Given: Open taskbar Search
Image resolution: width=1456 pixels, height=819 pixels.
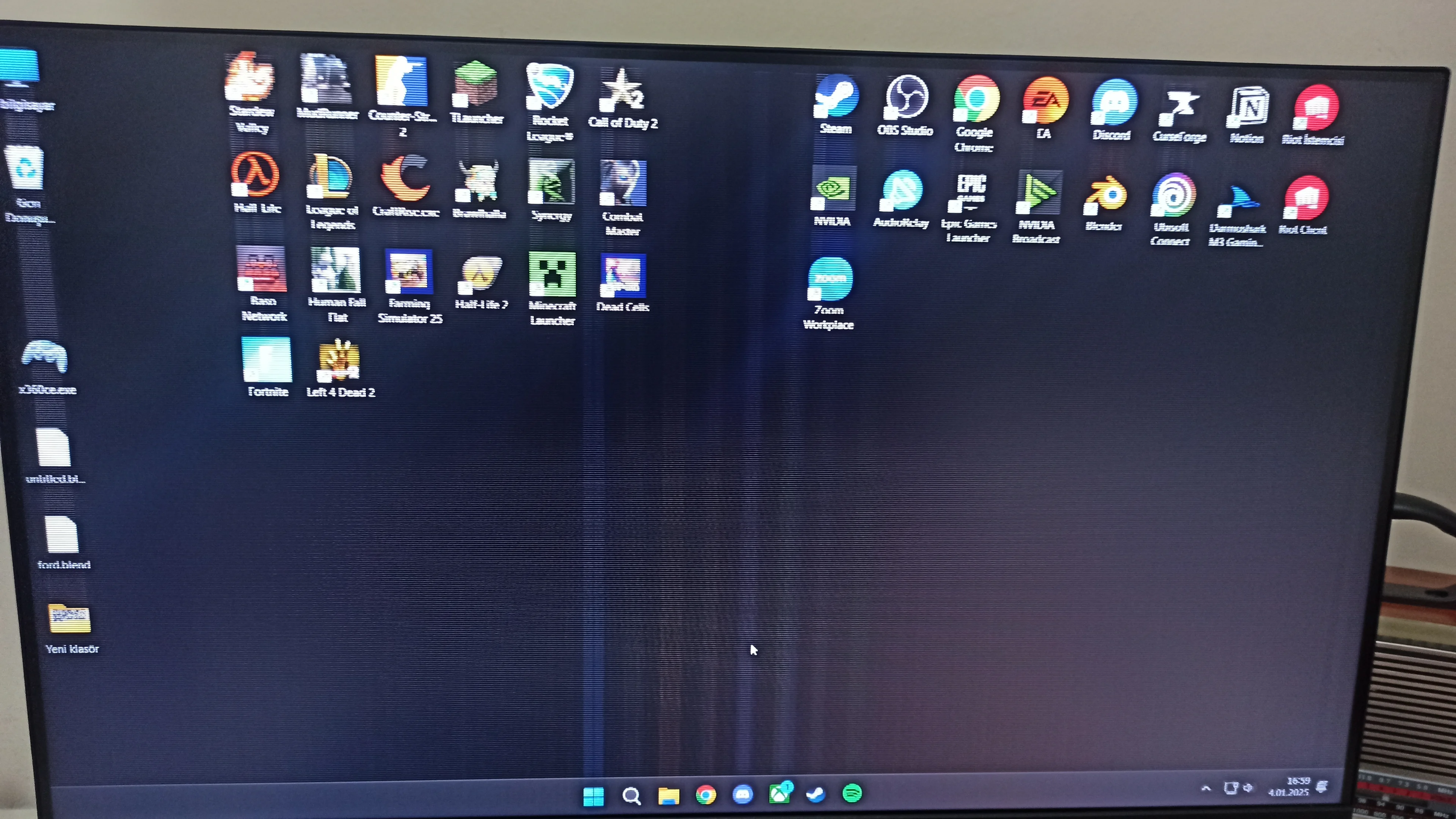Looking at the screenshot, I should click(x=631, y=796).
